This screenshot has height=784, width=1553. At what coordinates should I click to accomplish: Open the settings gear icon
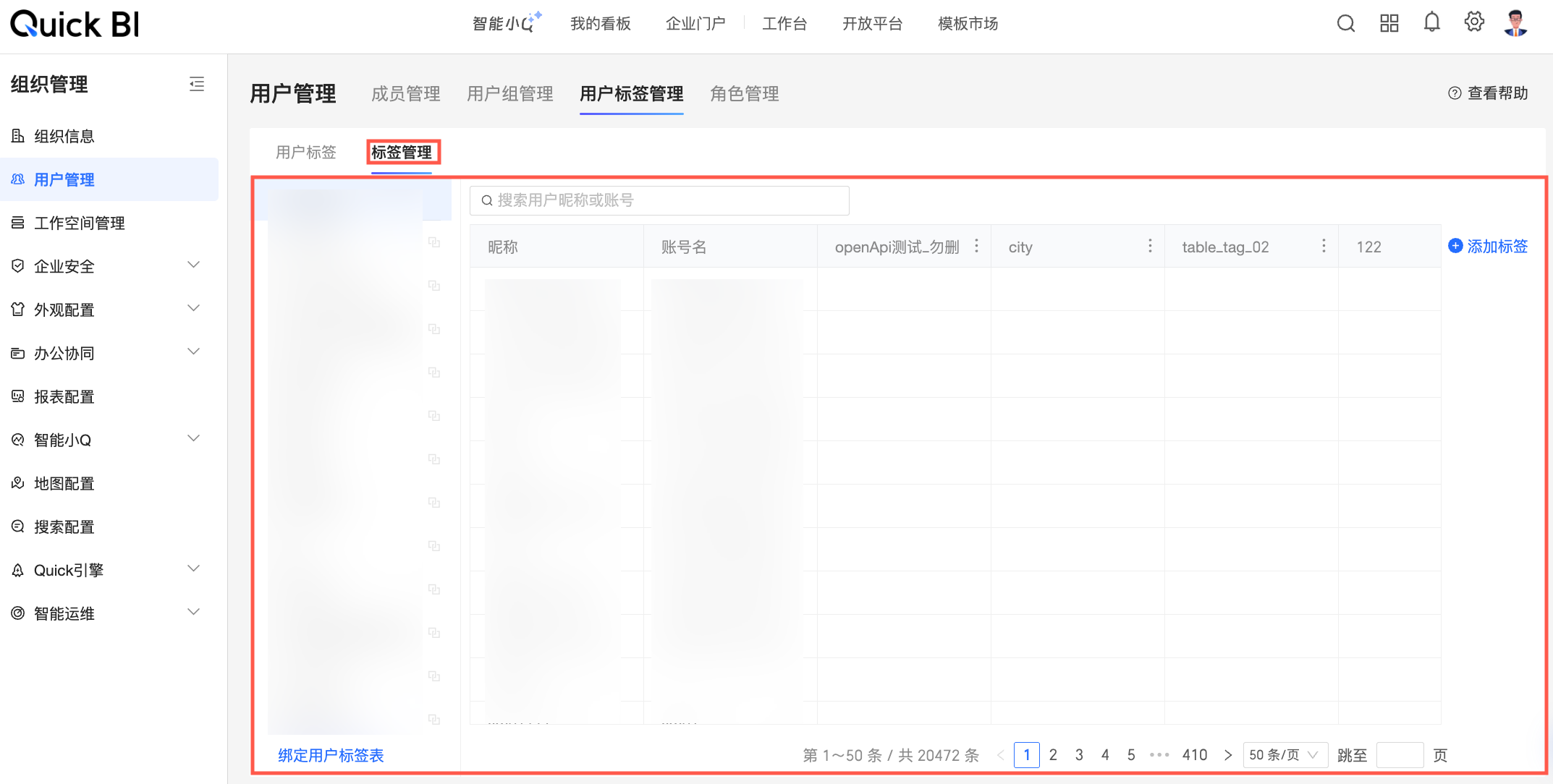click(x=1474, y=22)
